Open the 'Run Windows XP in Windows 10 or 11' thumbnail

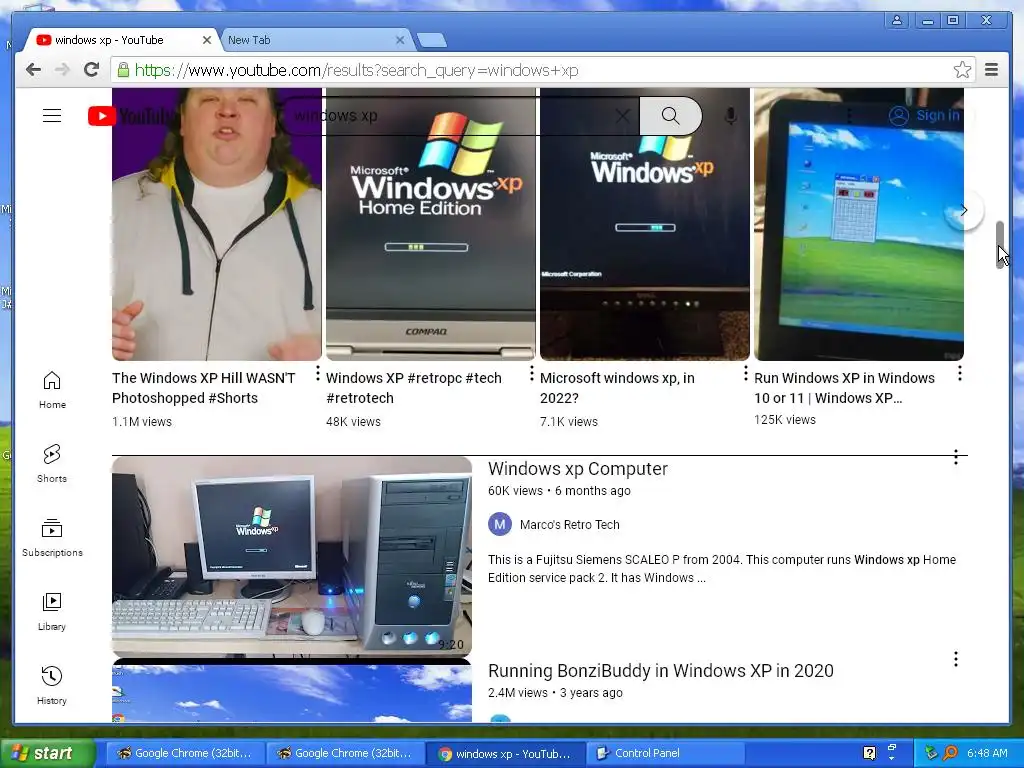[x=859, y=224]
